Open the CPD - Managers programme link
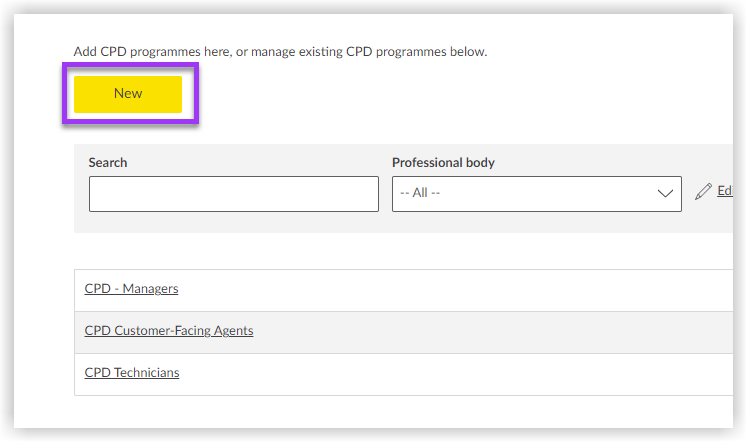Viewport: 747px width, 442px height. click(131, 289)
